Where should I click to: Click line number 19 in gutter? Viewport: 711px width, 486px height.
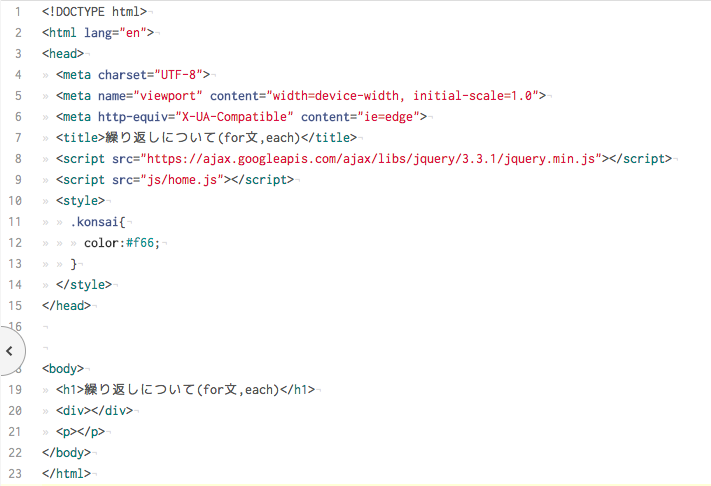[x=15, y=389]
